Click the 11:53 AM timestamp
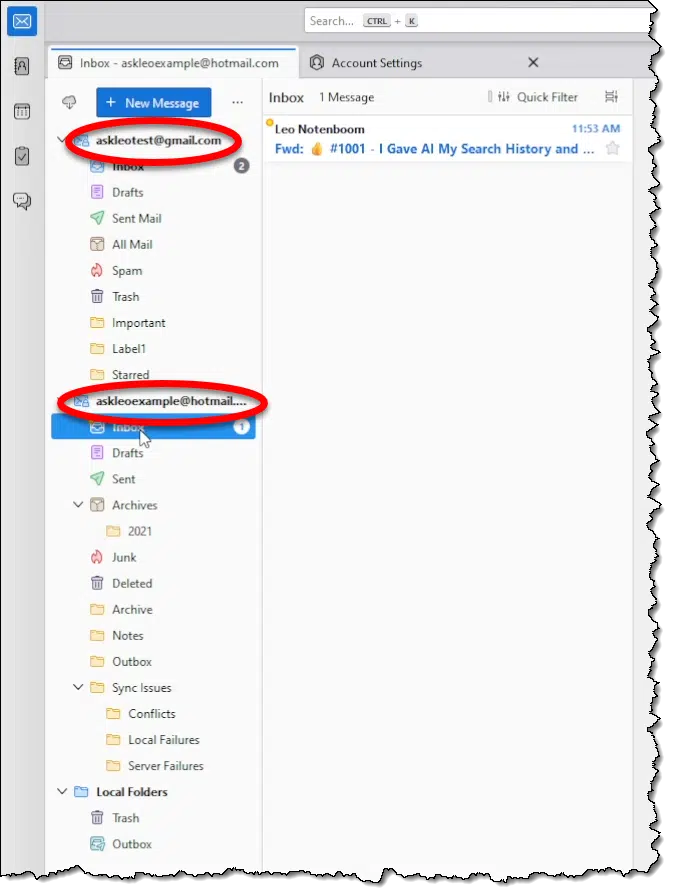 coord(596,129)
